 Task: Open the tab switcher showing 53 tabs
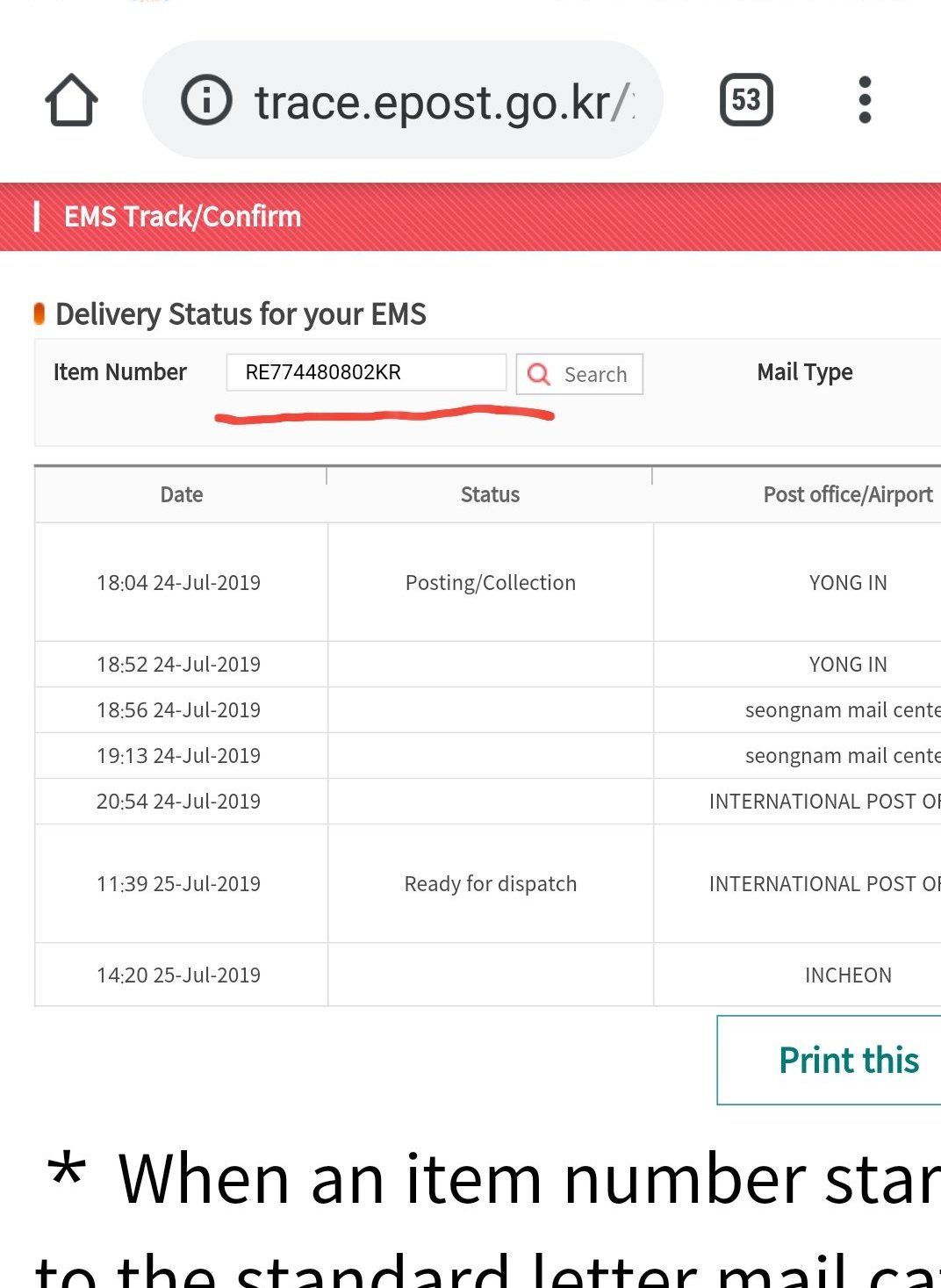point(746,99)
